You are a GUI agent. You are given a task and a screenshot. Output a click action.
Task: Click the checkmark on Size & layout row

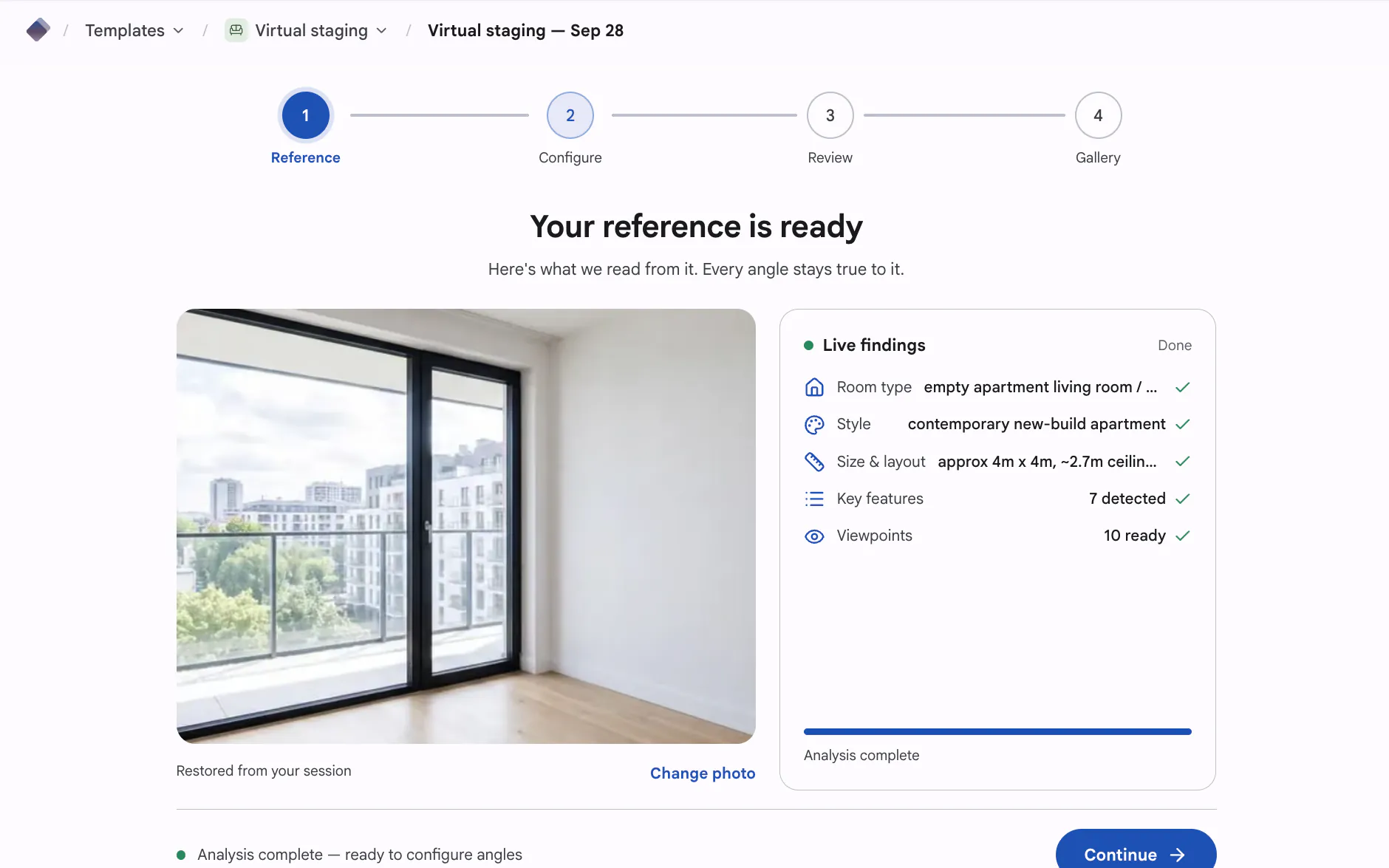pyautogui.click(x=1182, y=461)
